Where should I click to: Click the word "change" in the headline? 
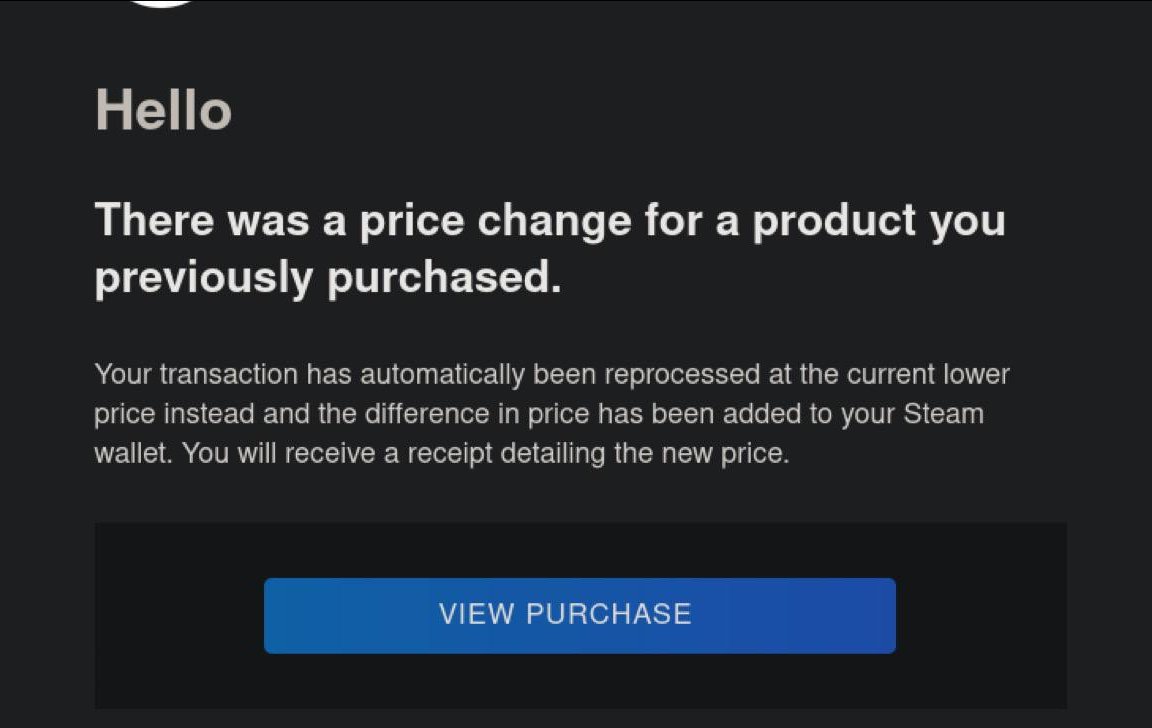coord(554,220)
